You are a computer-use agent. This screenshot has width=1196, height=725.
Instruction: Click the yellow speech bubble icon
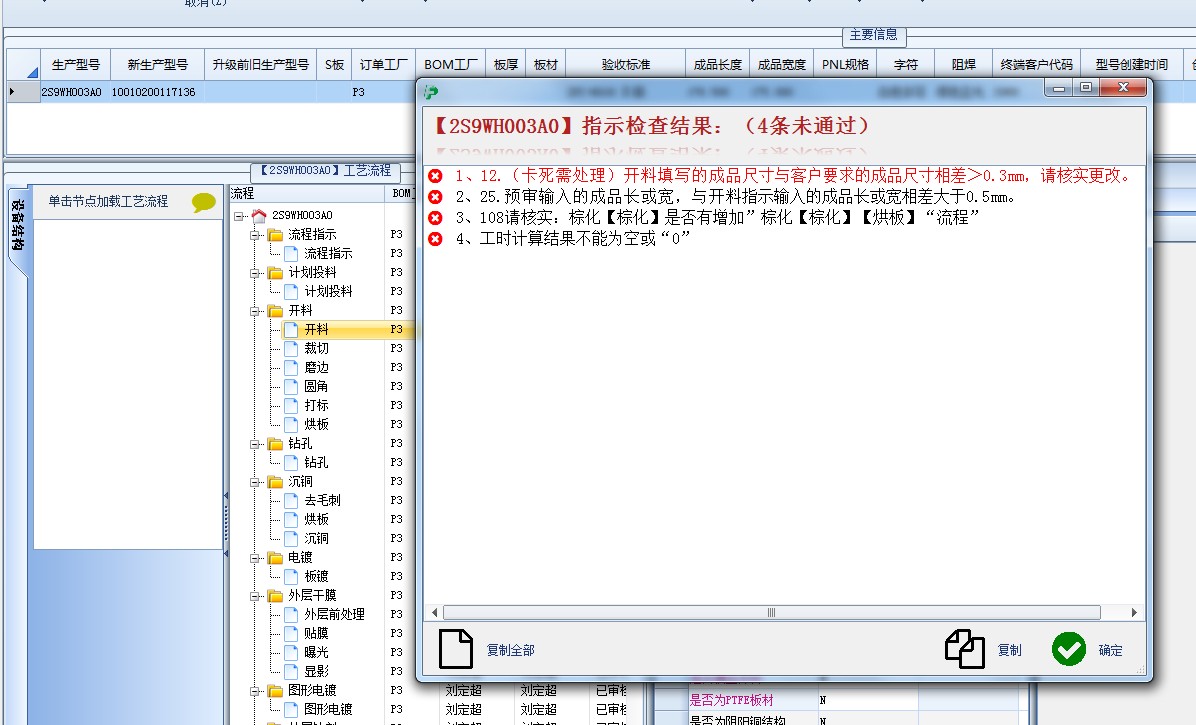(204, 202)
